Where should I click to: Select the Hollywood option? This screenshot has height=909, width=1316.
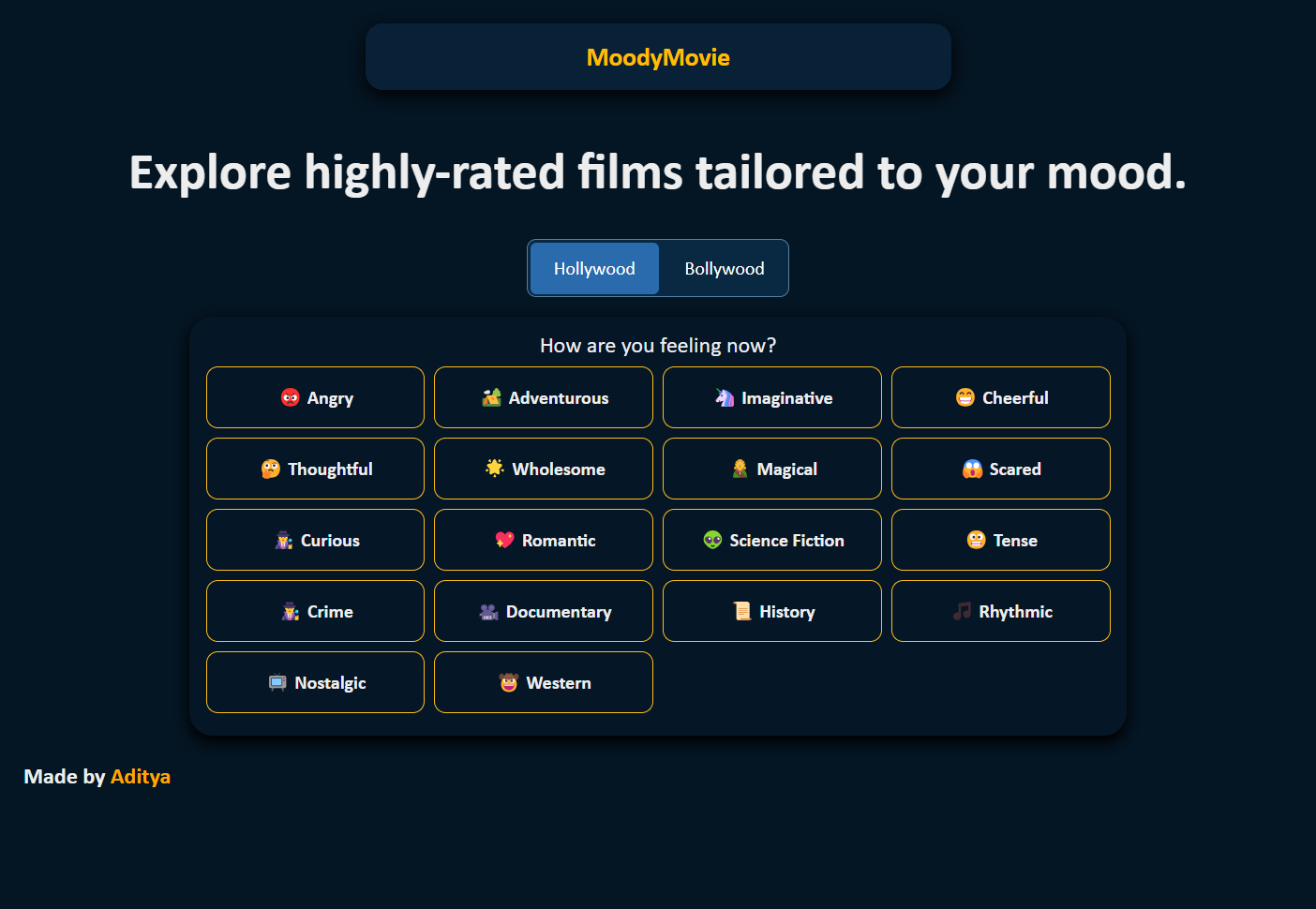pyautogui.click(x=594, y=269)
